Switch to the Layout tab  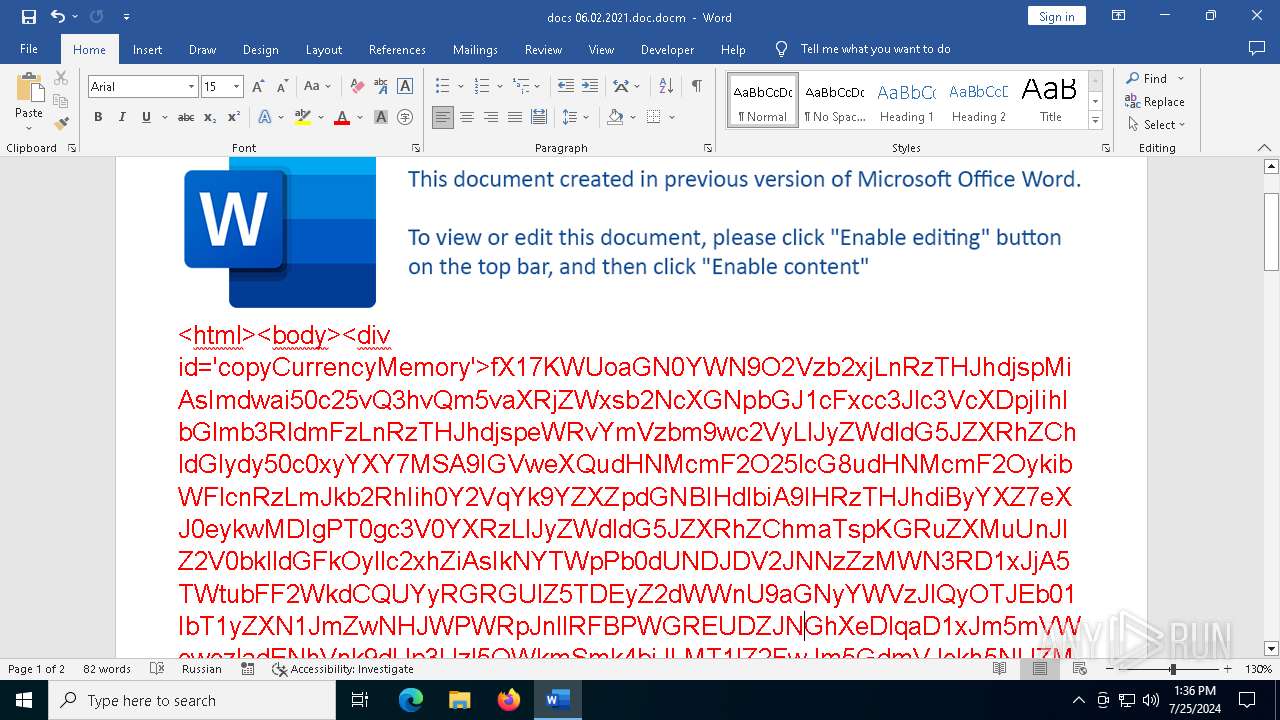pyautogui.click(x=323, y=49)
